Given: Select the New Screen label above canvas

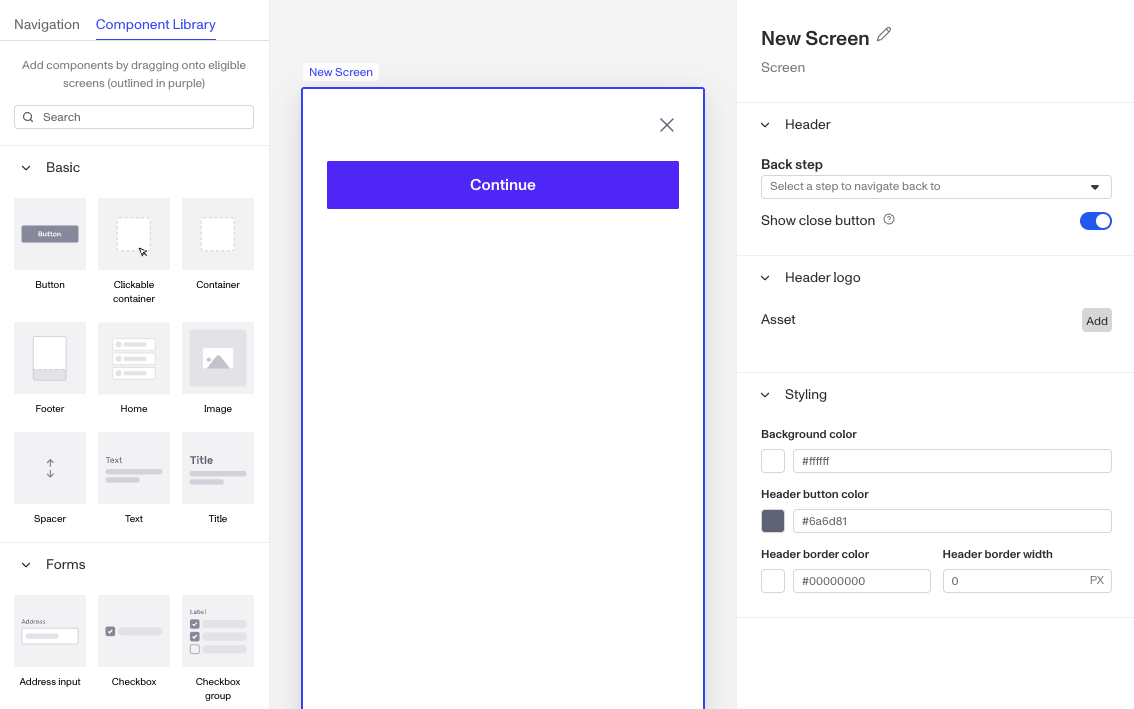Looking at the screenshot, I should (x=341, y=72).
